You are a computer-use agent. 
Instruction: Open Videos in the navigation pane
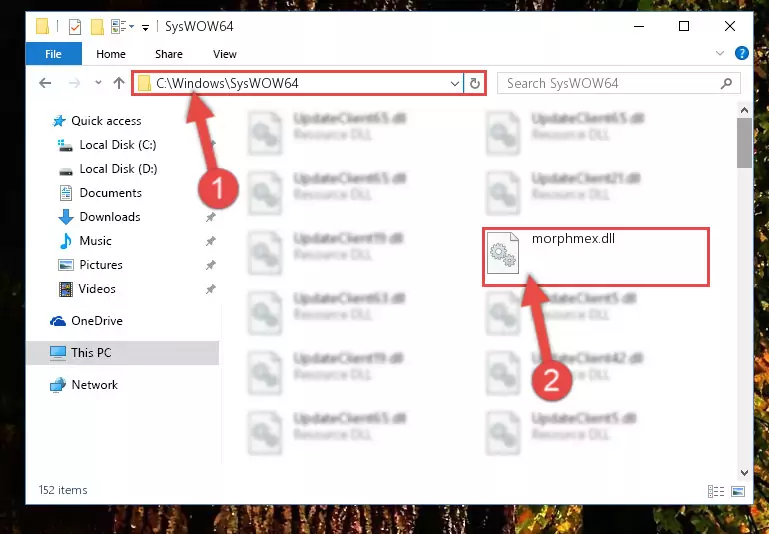(97, 289)
